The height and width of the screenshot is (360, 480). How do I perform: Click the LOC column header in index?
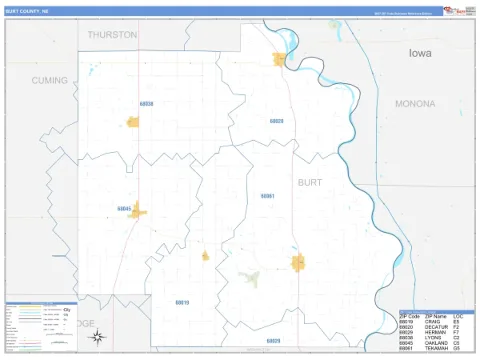[458, 316]
